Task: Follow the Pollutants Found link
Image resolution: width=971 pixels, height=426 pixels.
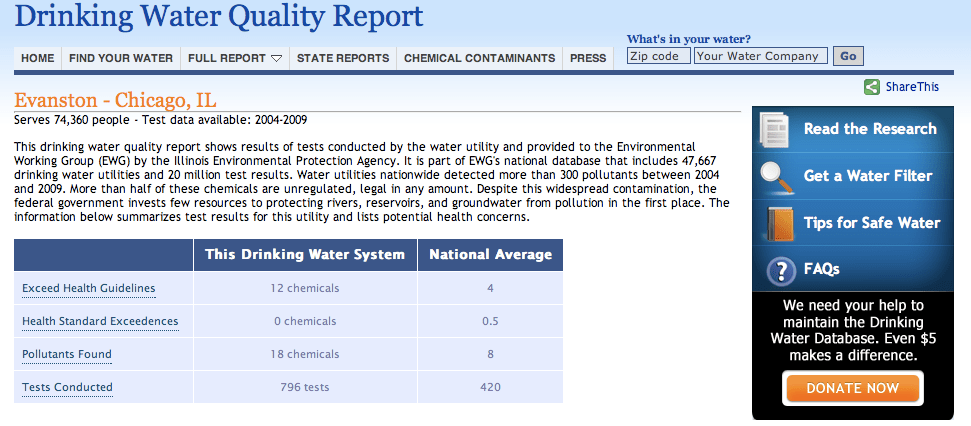Action: (67, 354)
